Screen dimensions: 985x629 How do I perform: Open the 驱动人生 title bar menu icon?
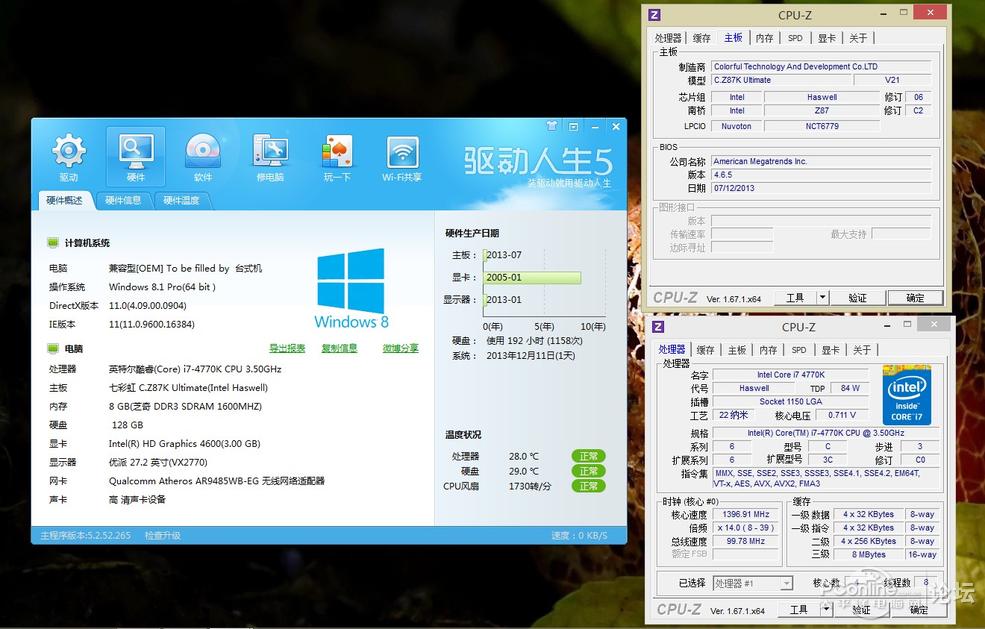click(574, 126)
